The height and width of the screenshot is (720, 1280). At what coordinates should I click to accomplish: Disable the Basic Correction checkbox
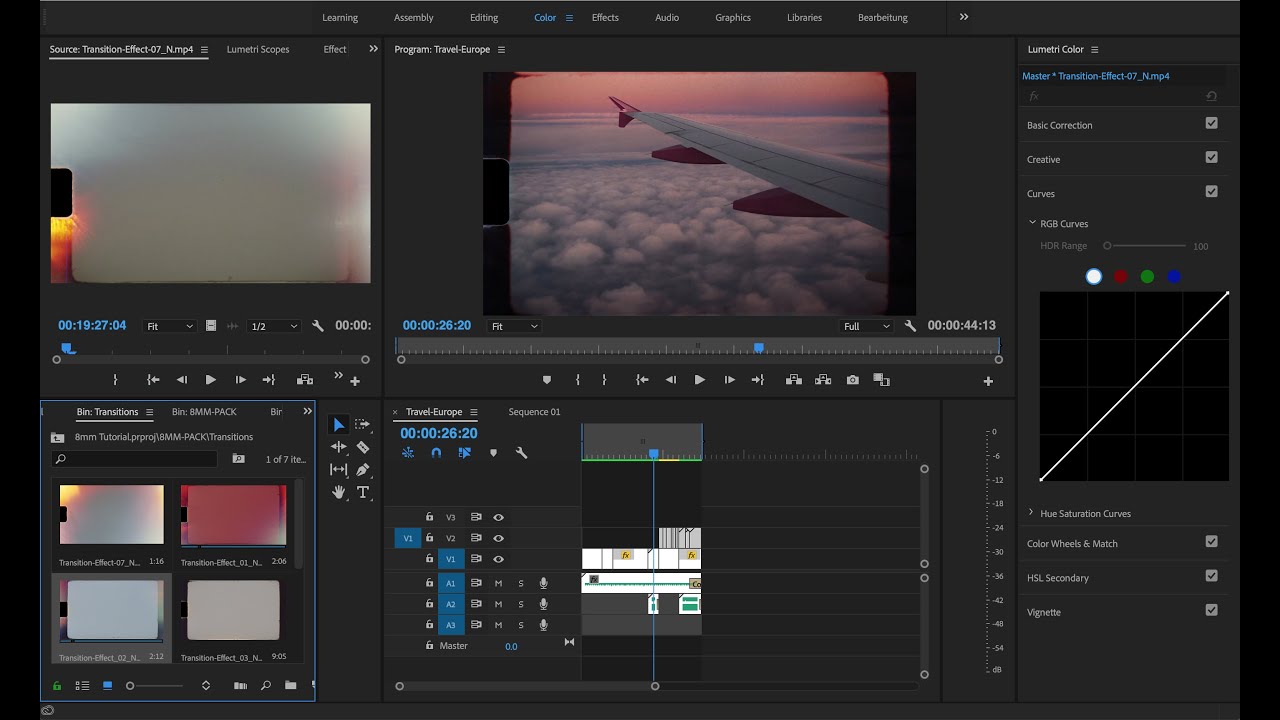click(1211, 124)
